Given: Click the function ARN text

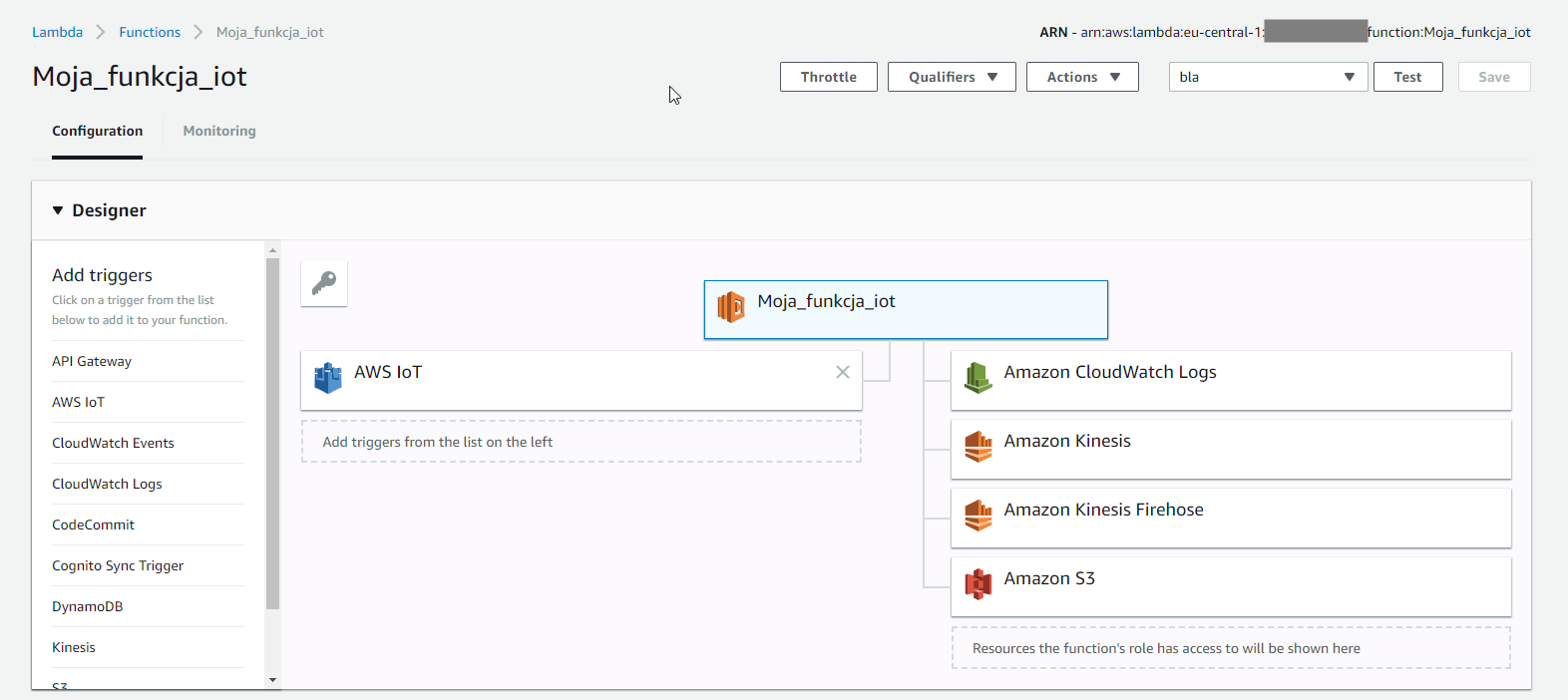Looking at the screenshot, I should click(x=1286, y=32).
